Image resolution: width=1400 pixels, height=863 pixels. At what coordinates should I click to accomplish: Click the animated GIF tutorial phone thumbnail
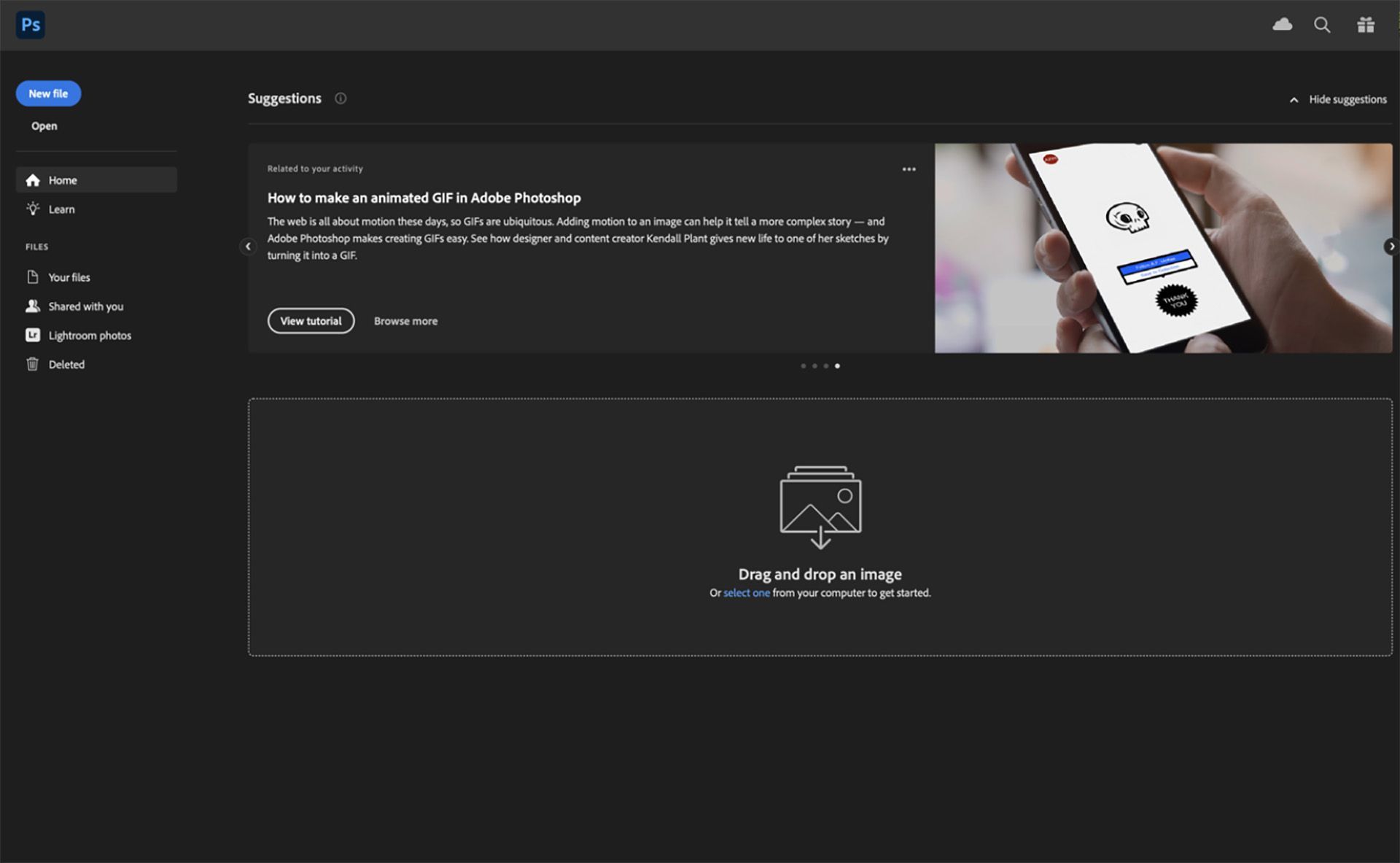coord(1163,248)
